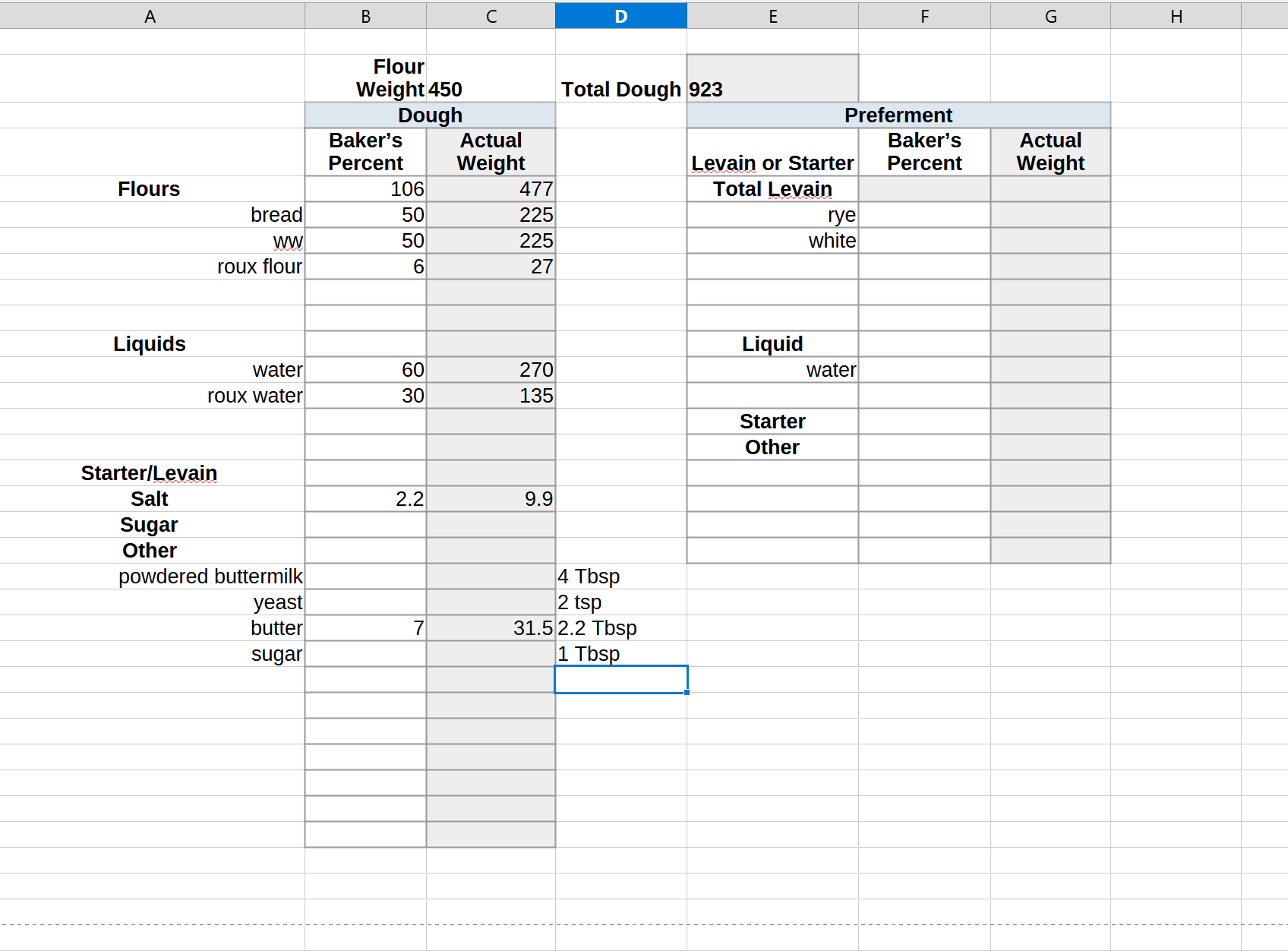This screenshot has width=1288, height=951.
Task: Select the column D header
Action: coord(620,16)
